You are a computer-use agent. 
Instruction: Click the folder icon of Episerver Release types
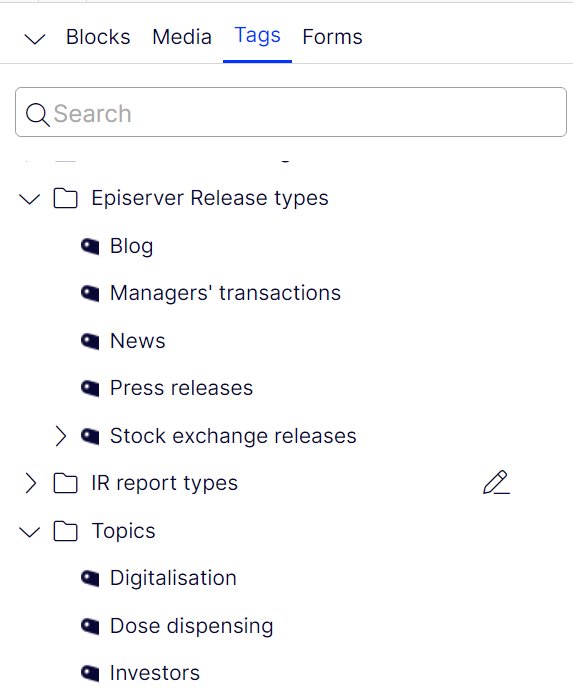[x=66, y=198]
